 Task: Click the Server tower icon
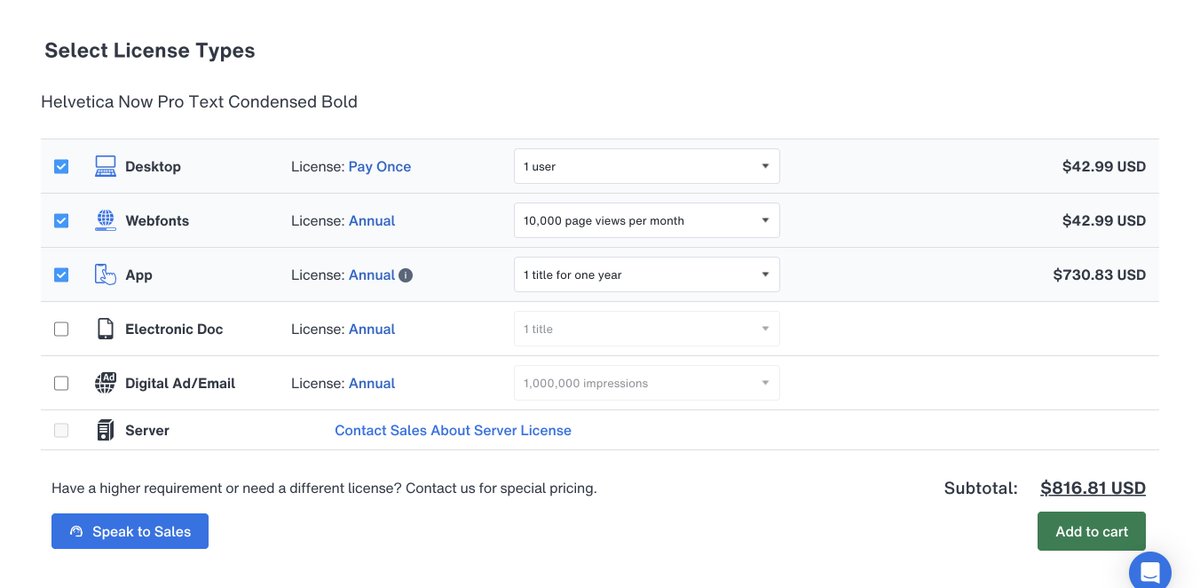coord(105,430)
